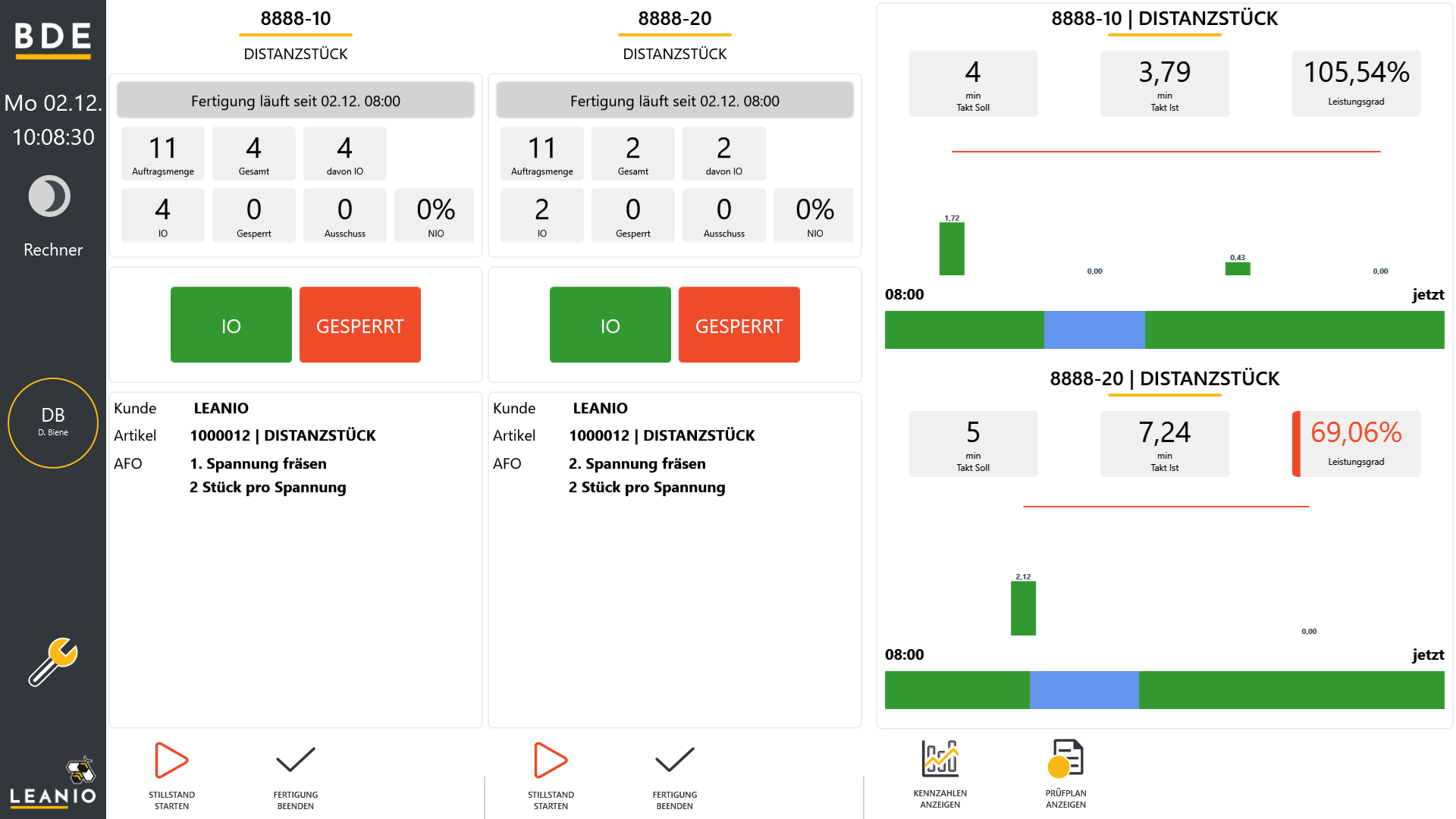The image size is (1456, 819).
Task: Click the 8888-20 | DISTANZSTÜCK chart title
Action: [1165, 378]
